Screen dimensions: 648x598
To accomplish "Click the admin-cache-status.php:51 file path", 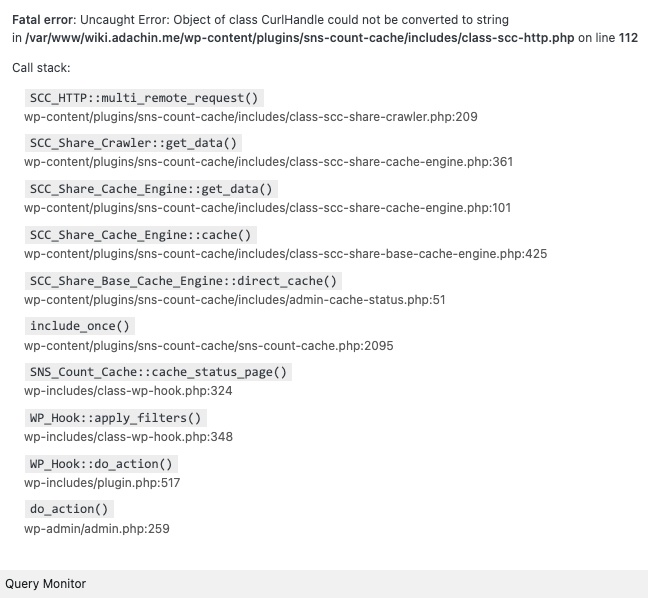I will [235, 300].
